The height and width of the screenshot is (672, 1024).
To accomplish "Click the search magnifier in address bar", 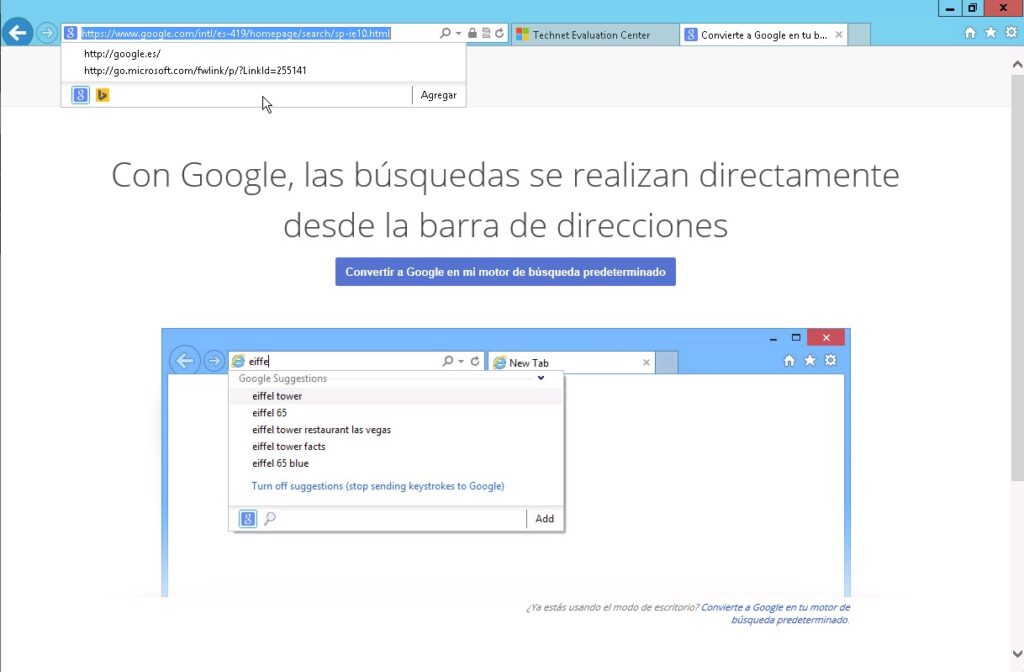I will point(445,33).
